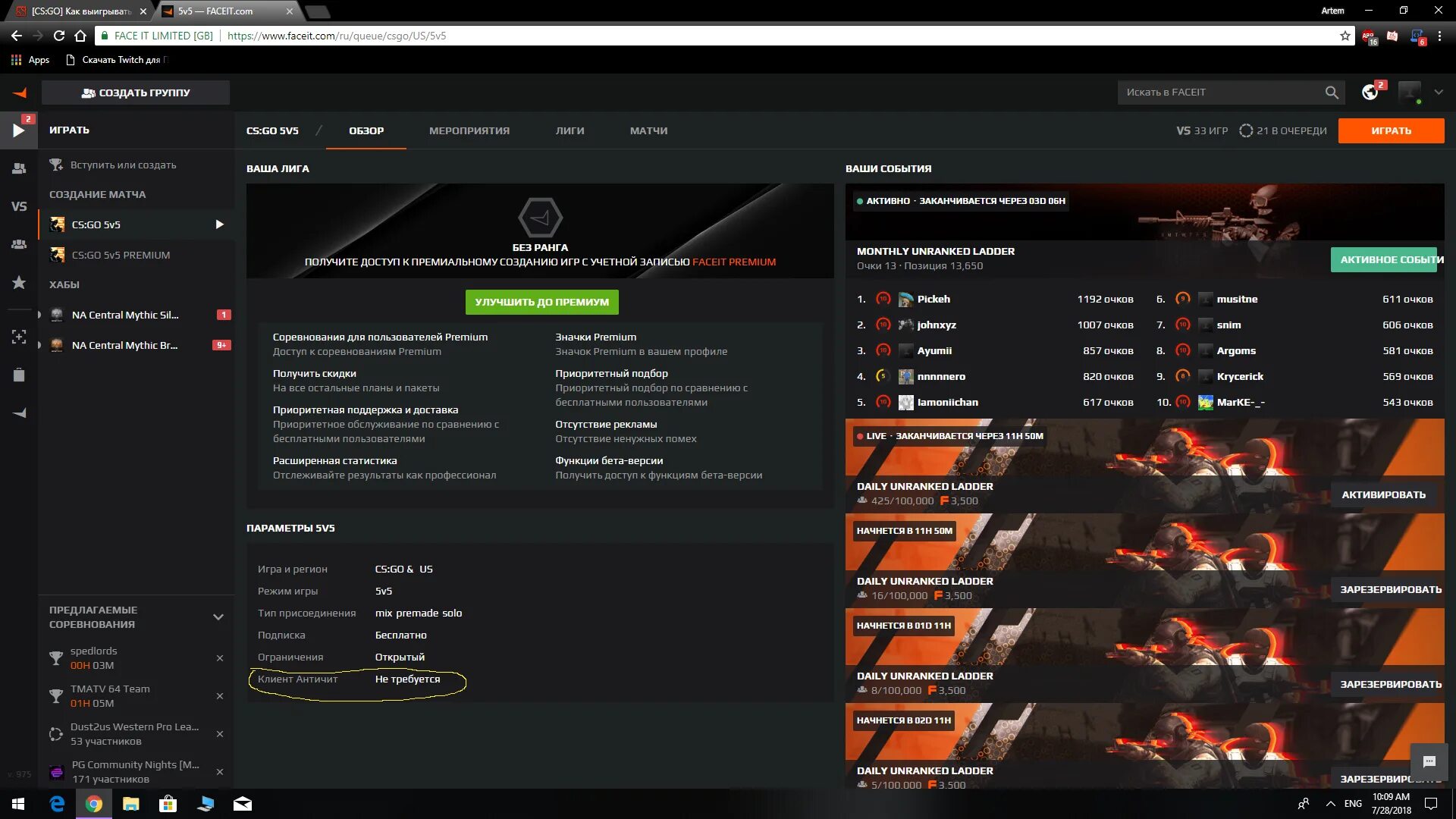Dismiss Dust2us Western Pro League suggestion
Screen dimensions: 1456x819
(x=220, y=733)
